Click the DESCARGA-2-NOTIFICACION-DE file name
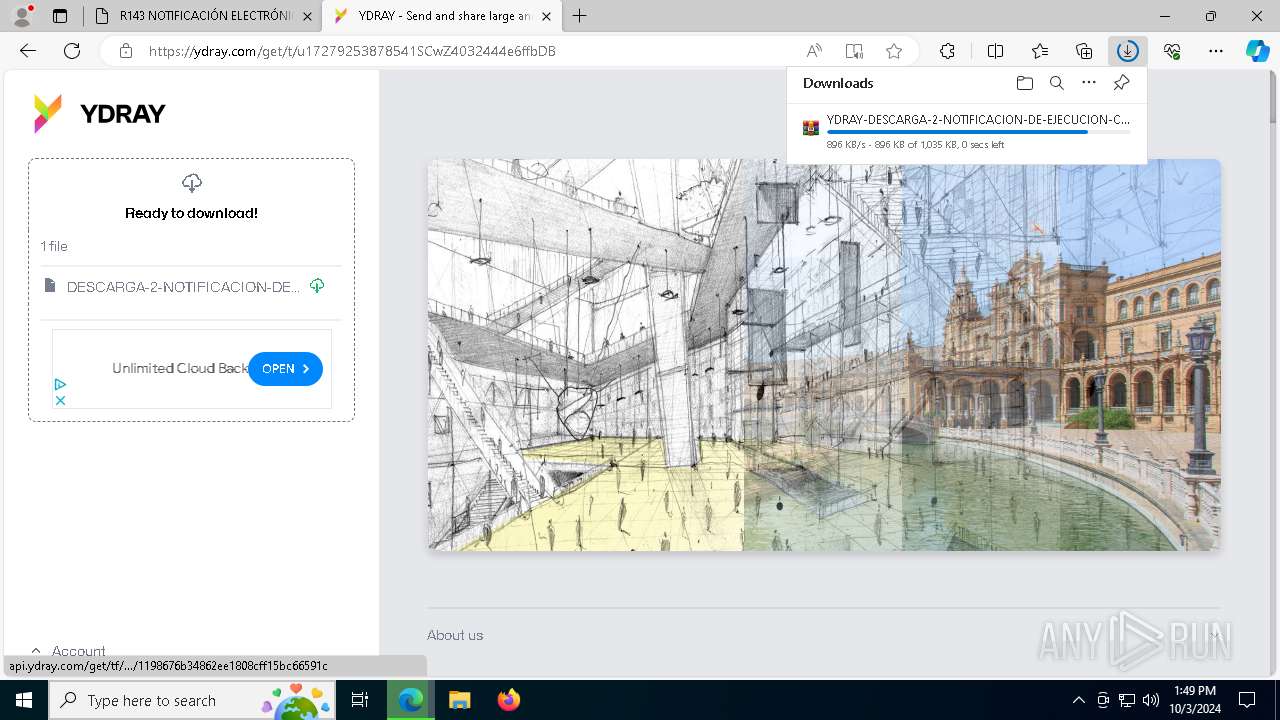The width and height of the screenshot is (1280, 720). [x=183, y=287]
